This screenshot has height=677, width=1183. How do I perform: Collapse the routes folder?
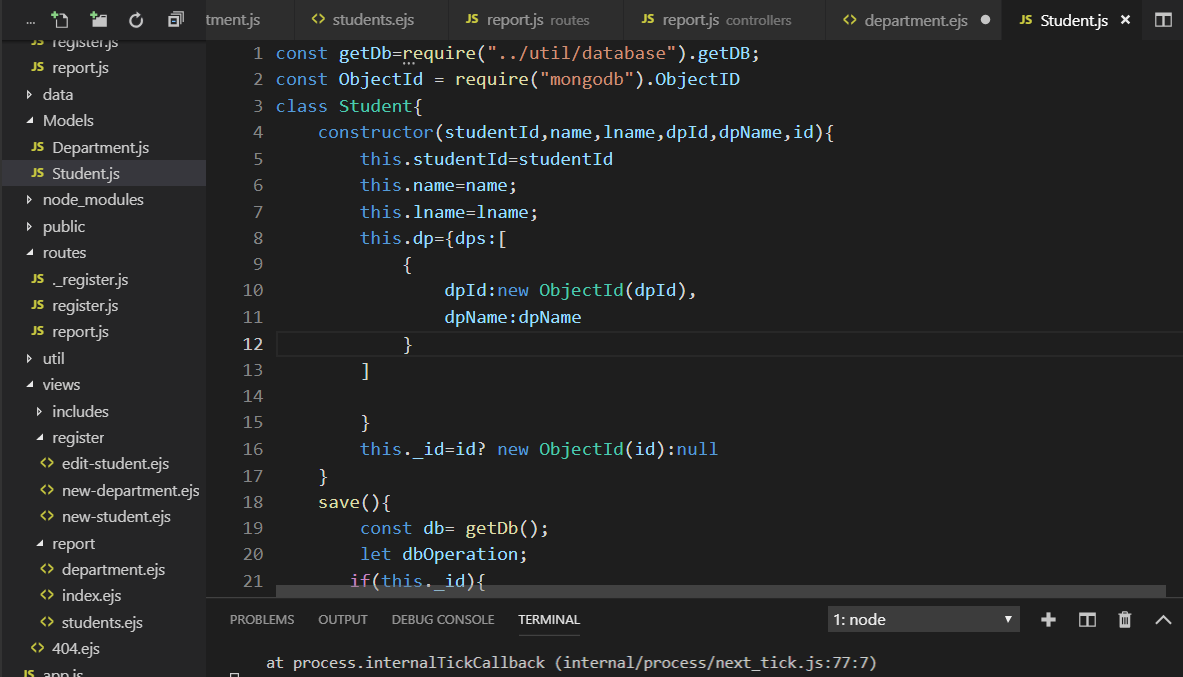pos(103,253)
